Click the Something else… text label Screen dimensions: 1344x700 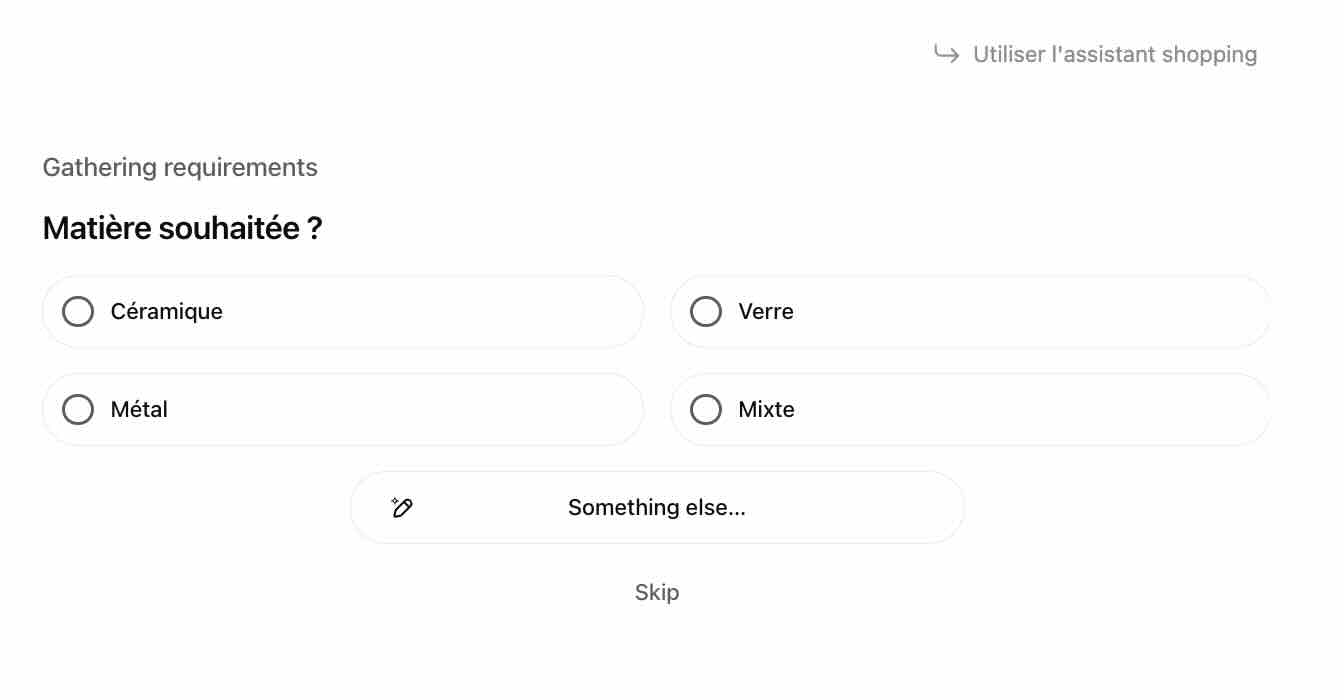(x=657, y=508)
